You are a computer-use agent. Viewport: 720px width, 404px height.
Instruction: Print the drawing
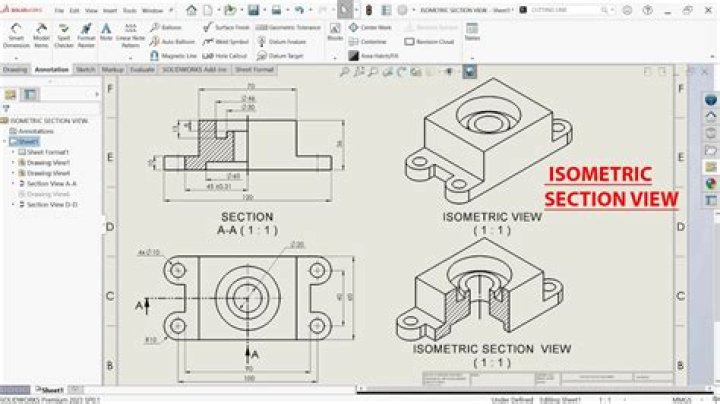pos(276,10)
